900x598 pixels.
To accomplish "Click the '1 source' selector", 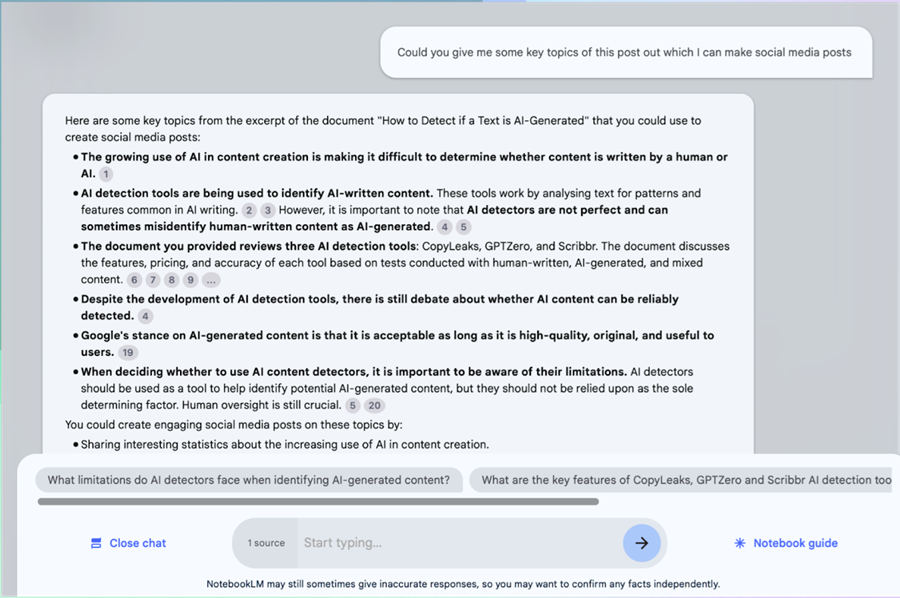I will (266, 543).
